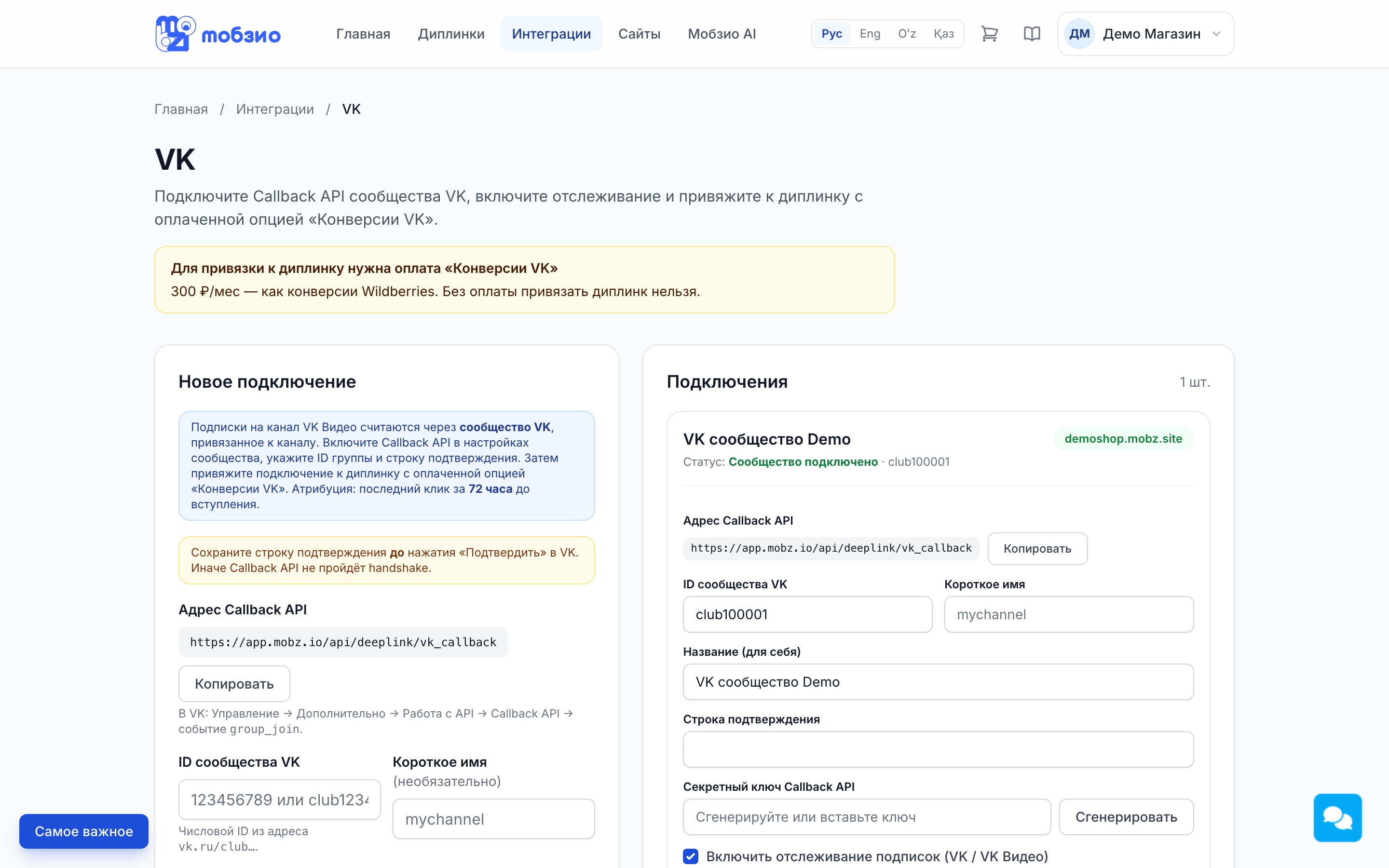Click the VK сообщество Demo card heading
Viewport: 1389px width, 868px height.
coord(767,439)
